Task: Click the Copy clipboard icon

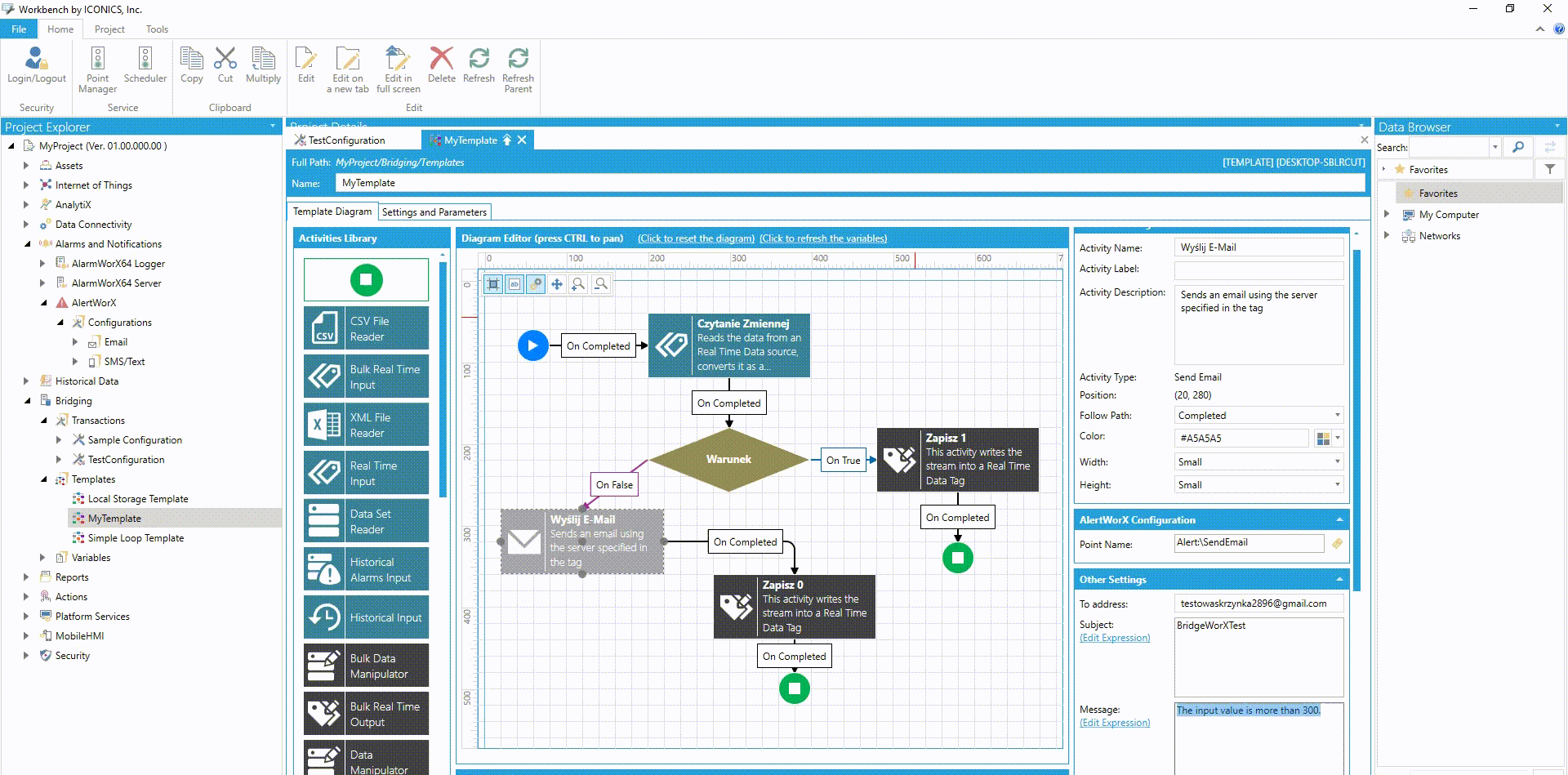Action: (192, 65)
